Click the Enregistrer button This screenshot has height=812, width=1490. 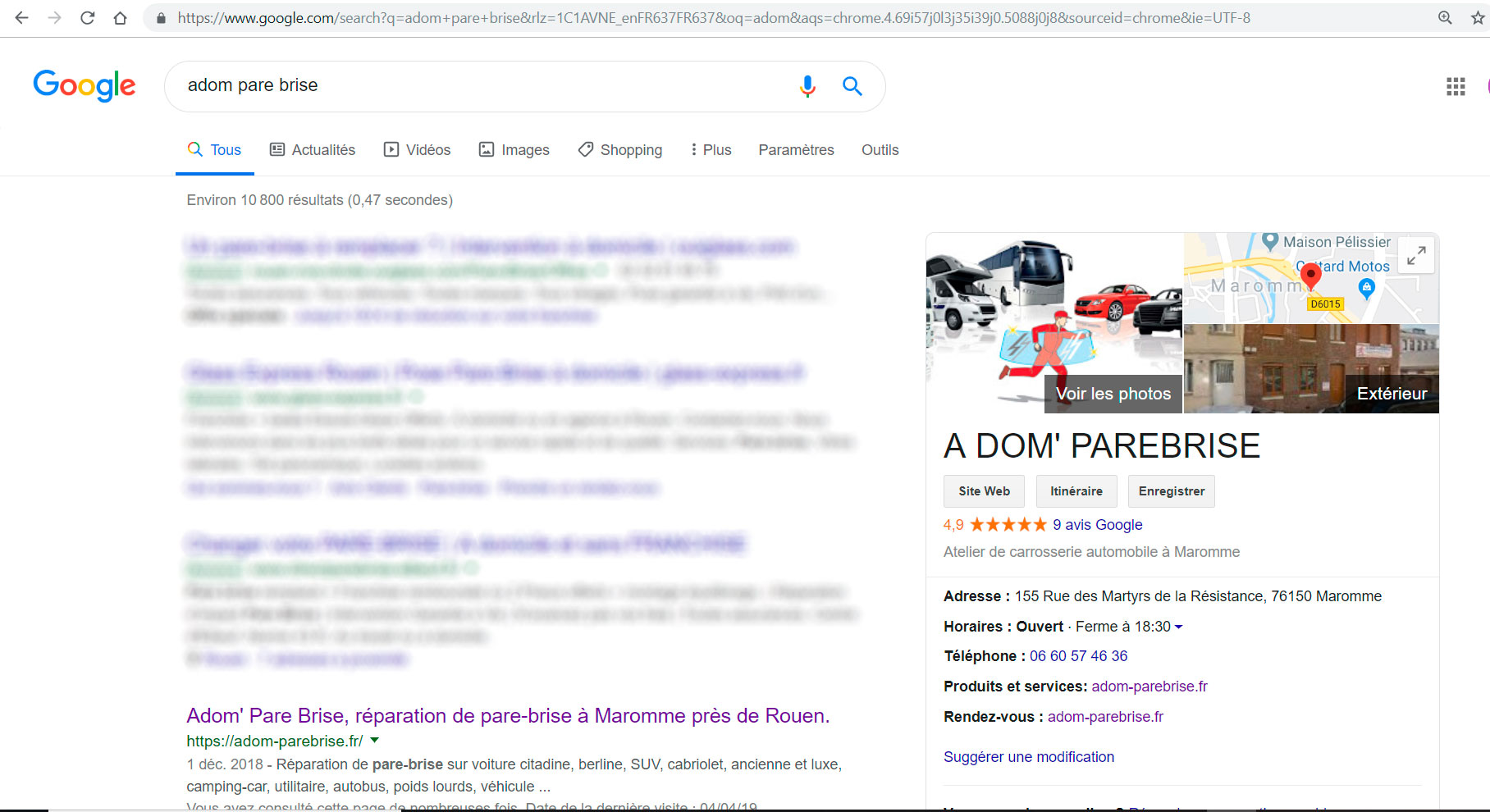(x=1171, y=491)
